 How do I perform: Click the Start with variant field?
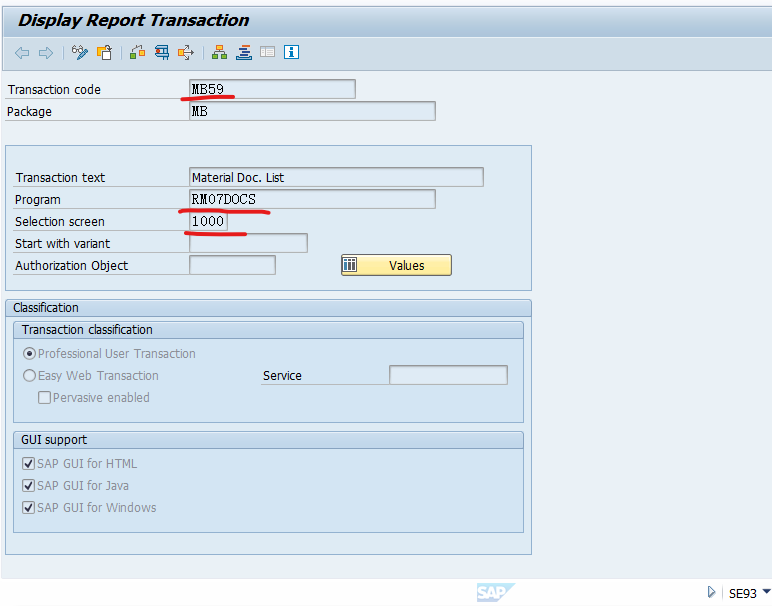248,243
